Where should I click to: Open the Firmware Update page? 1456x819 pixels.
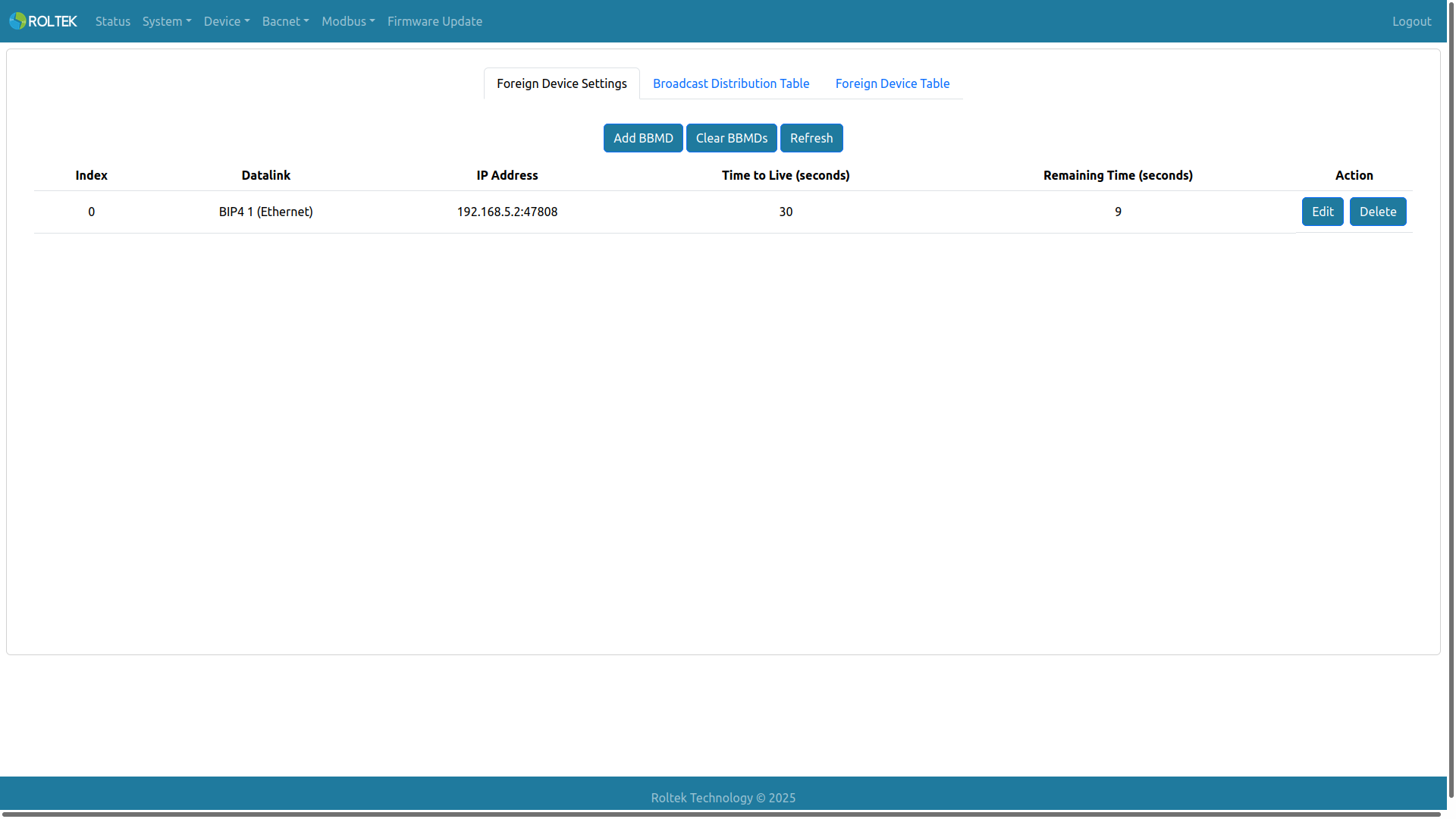(x=435, y=21)
